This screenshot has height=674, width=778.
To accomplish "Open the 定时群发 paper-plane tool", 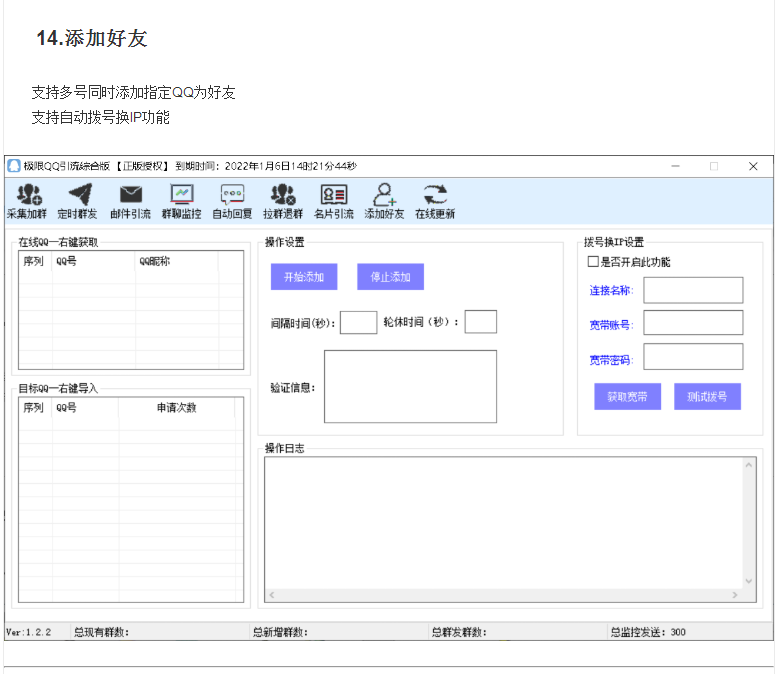I will click(77, 201).
